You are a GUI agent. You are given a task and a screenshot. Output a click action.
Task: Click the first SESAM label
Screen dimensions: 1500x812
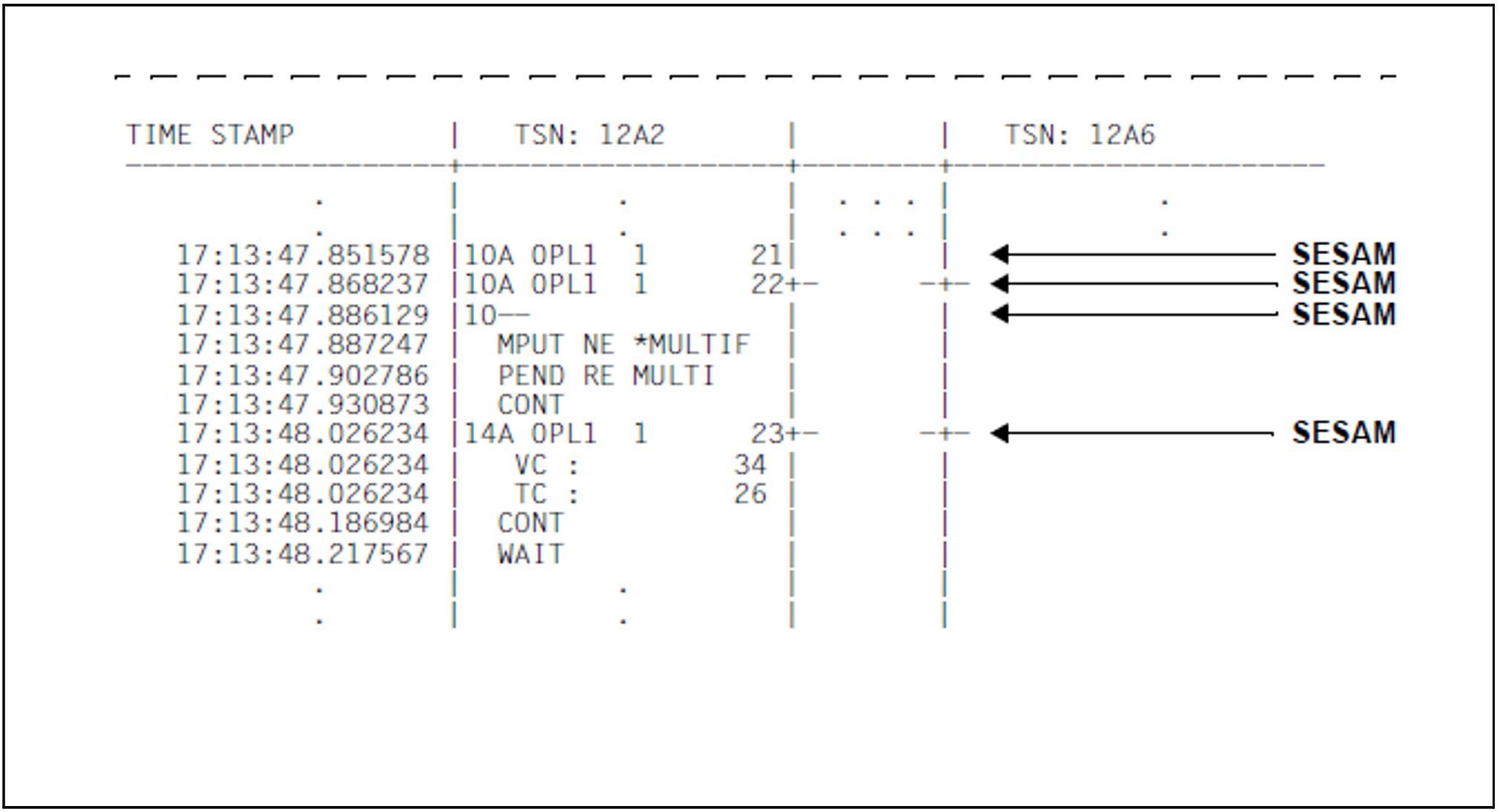1343,255
